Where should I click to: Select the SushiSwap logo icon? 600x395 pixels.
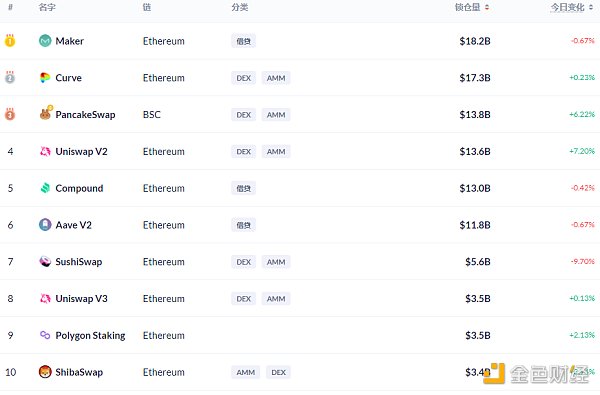45,261
